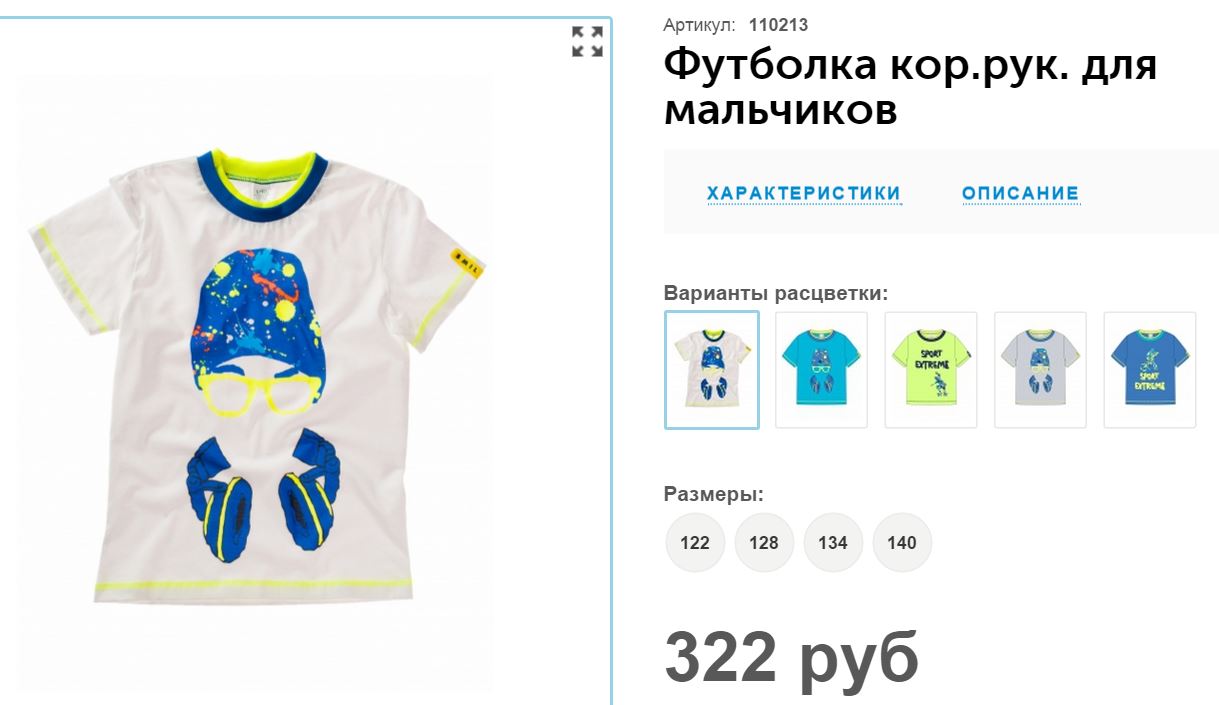The width and height of the screenshot is (1219, 705).
Task: Expand product image to fullscreen
Action: point(587,42)
